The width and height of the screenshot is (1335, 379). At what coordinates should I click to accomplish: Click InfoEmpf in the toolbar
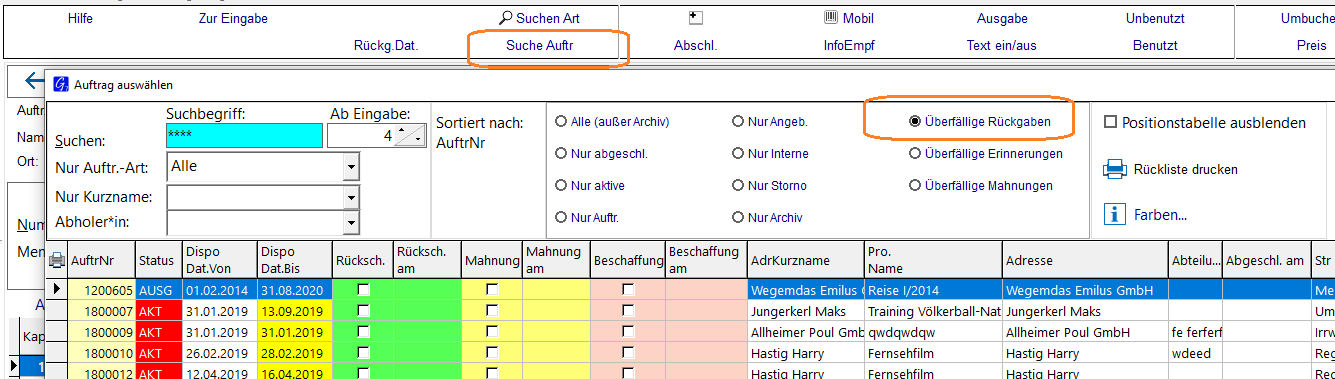(x=849, y=45)
